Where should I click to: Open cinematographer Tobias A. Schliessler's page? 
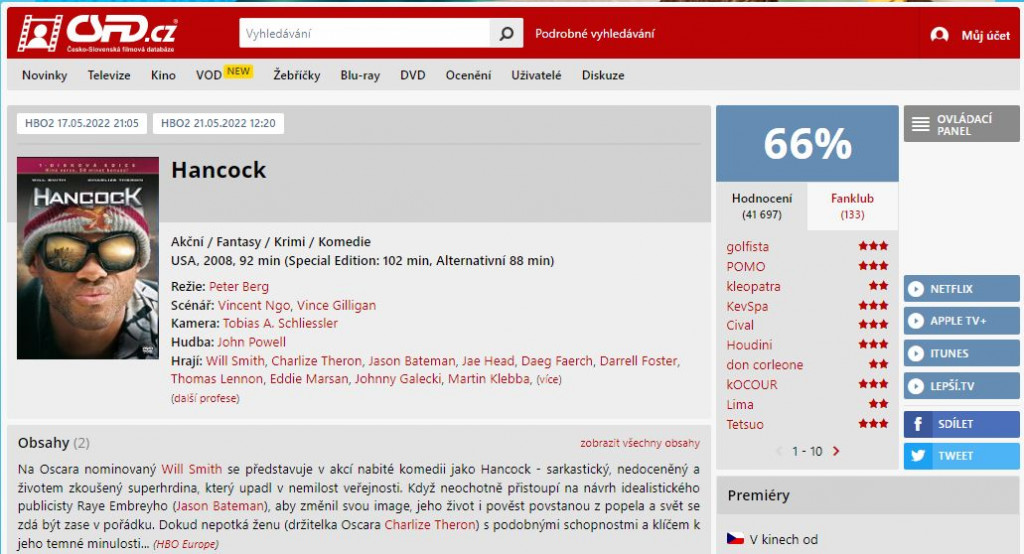pos(280,323)
